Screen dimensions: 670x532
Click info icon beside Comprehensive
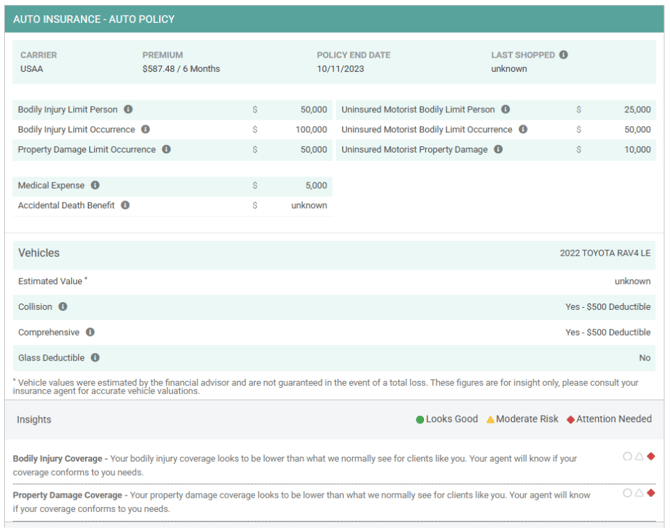[x=90, y=332]
